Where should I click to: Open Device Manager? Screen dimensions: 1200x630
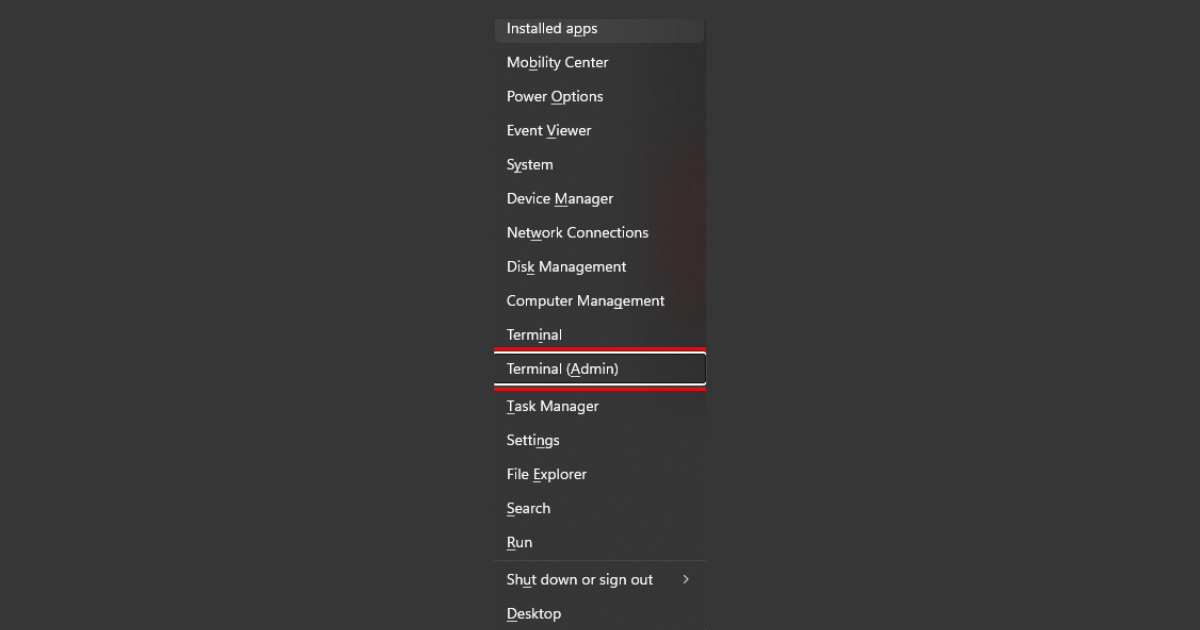pos(559,198)
